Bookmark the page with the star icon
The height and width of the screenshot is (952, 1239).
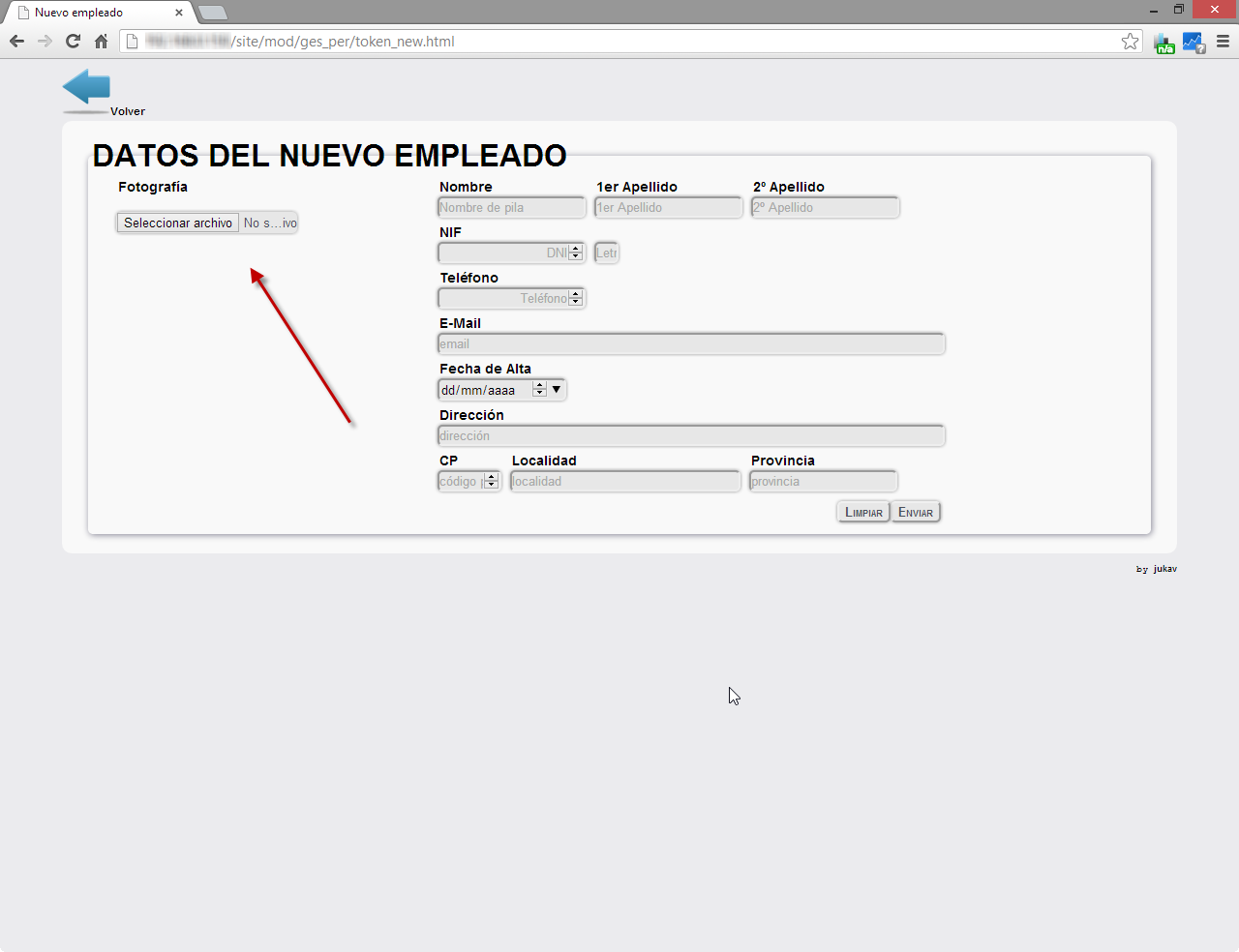click(x=1130, y=42)
